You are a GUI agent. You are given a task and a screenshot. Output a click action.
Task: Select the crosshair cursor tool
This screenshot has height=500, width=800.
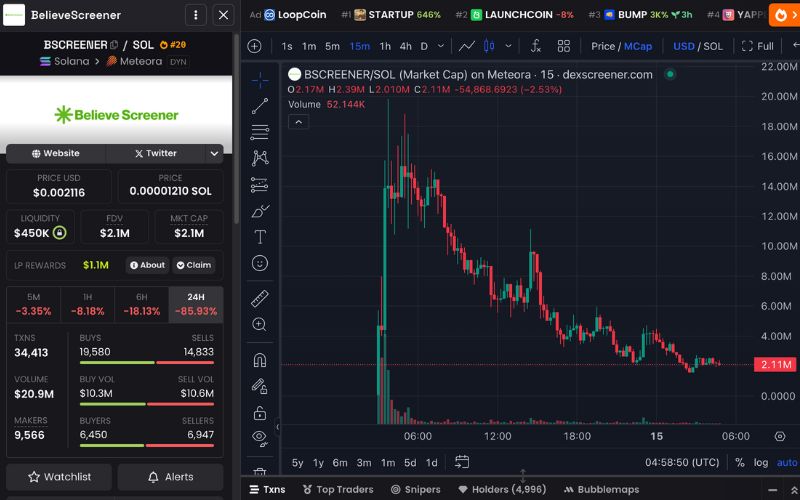click(260, 80)
